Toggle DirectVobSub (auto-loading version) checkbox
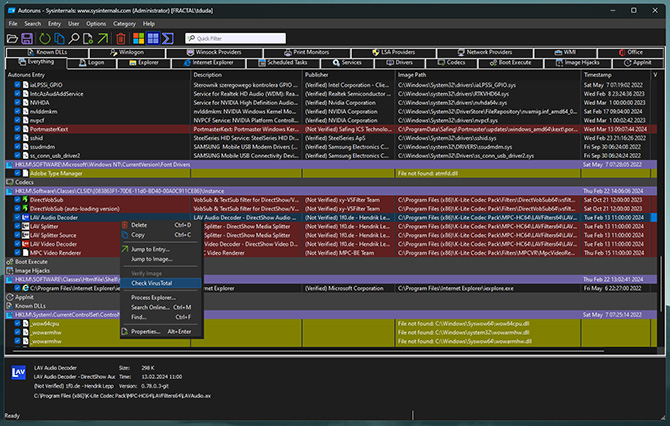The image size is (670, 426). [18, 209]
